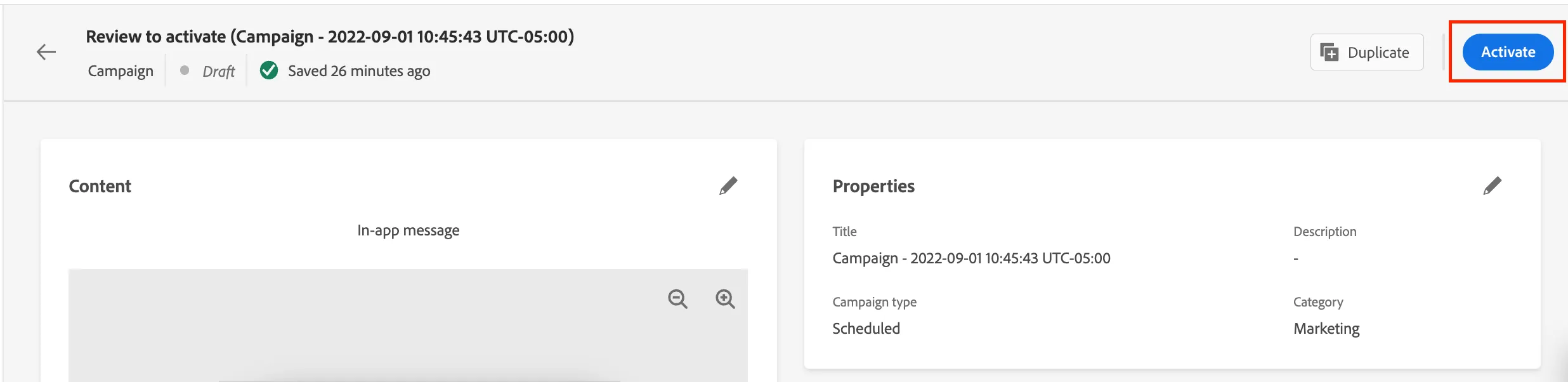Click the Properties section heading
The width and height of the screenshot is (1568, 382).
point(873,186)
